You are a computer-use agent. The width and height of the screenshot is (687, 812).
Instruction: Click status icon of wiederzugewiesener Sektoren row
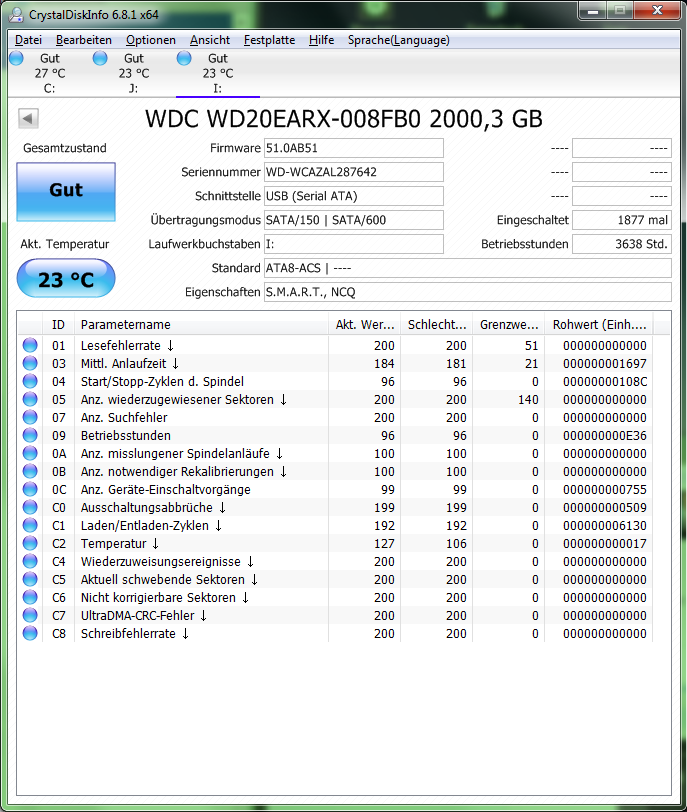tap(30, 399)
